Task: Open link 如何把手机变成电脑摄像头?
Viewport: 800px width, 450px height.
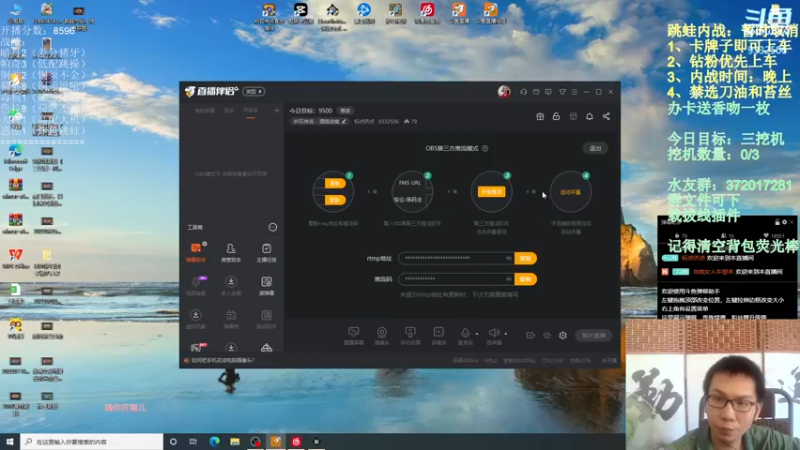Action: click(223, 360)
